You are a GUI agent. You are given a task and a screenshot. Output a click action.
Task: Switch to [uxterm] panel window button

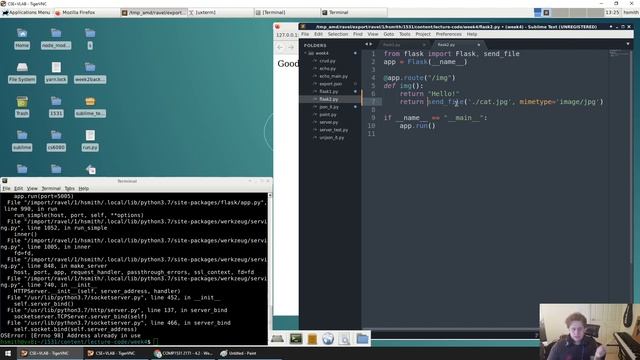click(x=220, y=13)
